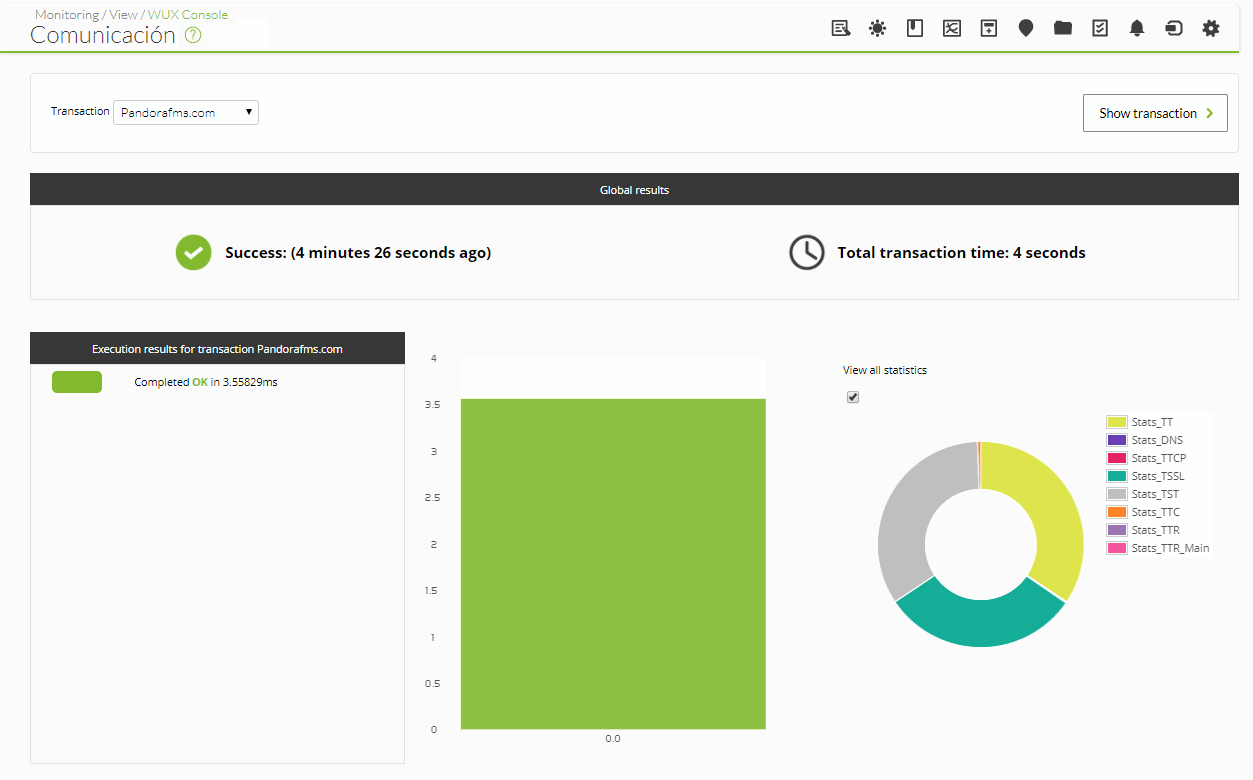Click the 'Global results' header bar
The height and width of the screenshot is (780, 1253).
click(634, 189)
